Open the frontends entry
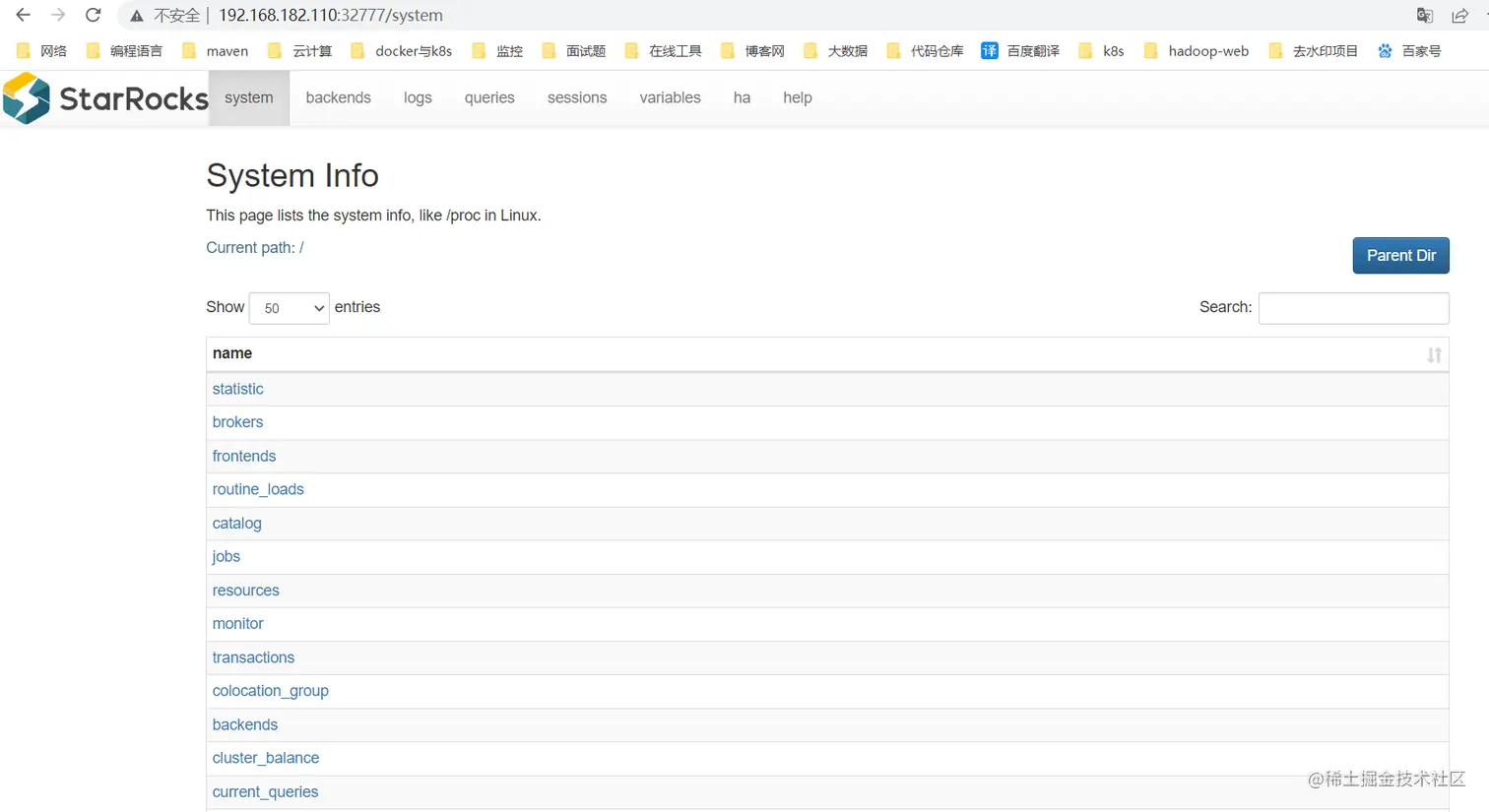1489x812 pixels. coord(244,456)
